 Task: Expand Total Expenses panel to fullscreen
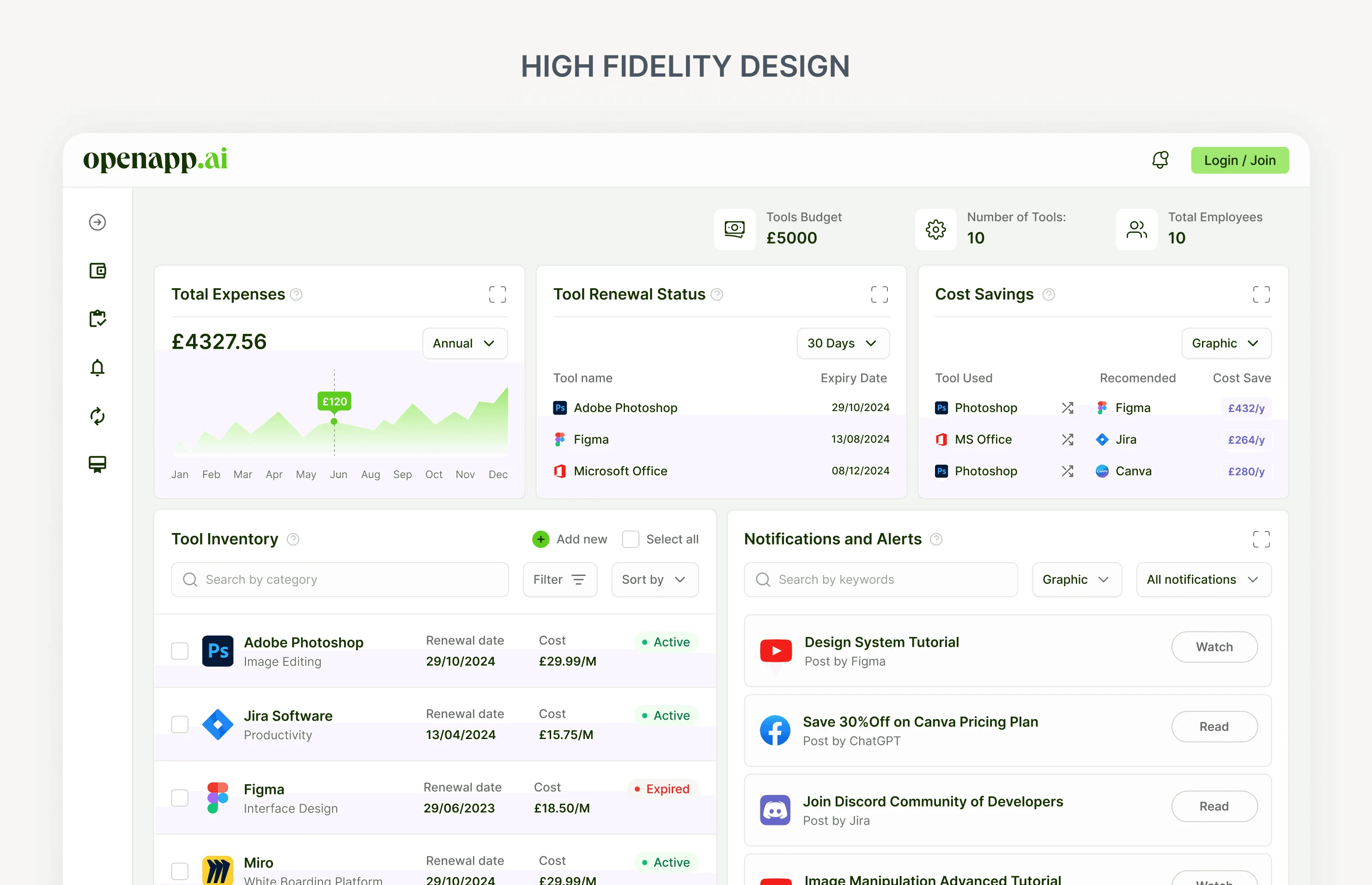[x=497, y=294]
